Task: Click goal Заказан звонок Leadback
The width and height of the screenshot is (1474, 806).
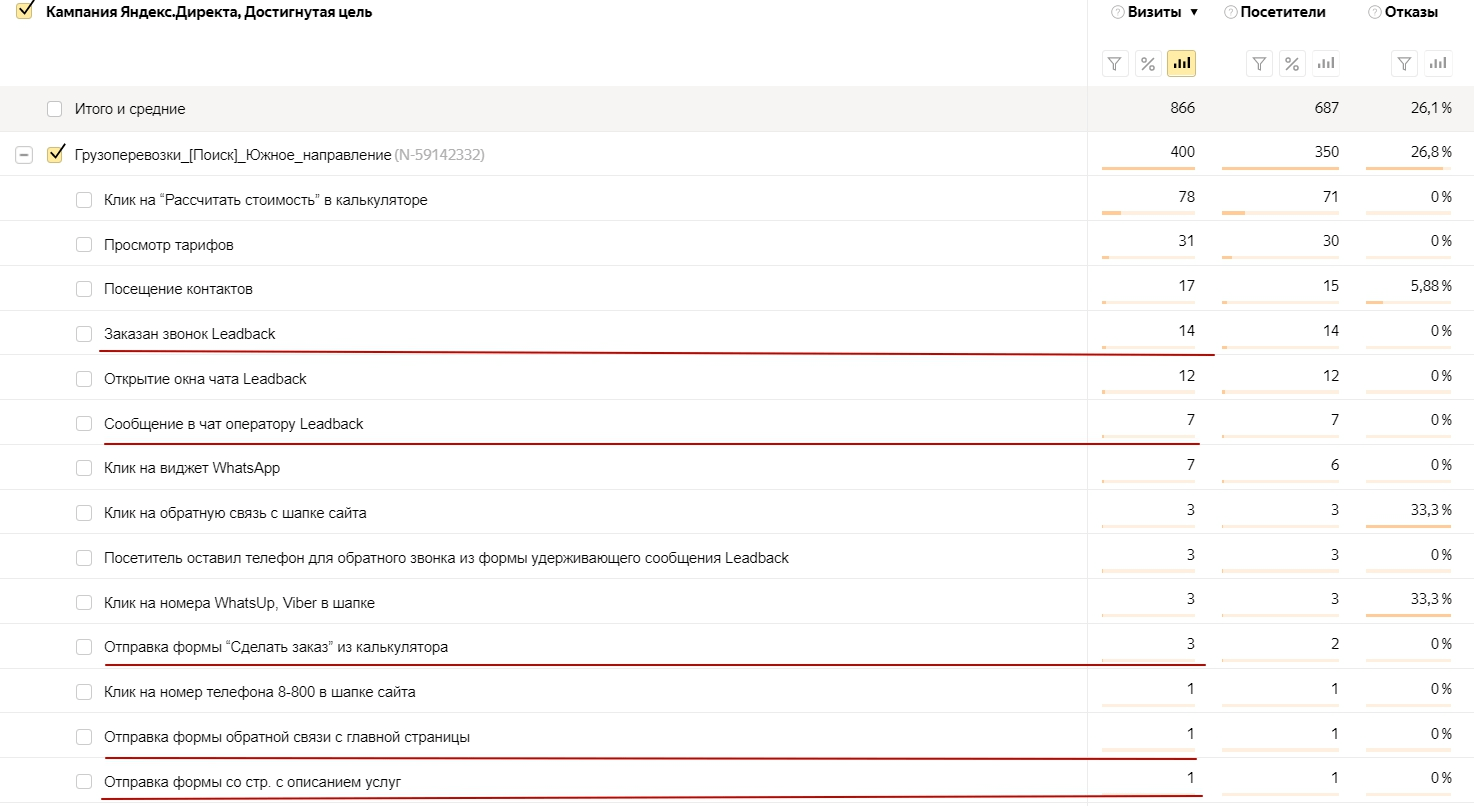Action: (x=190, y=334)
